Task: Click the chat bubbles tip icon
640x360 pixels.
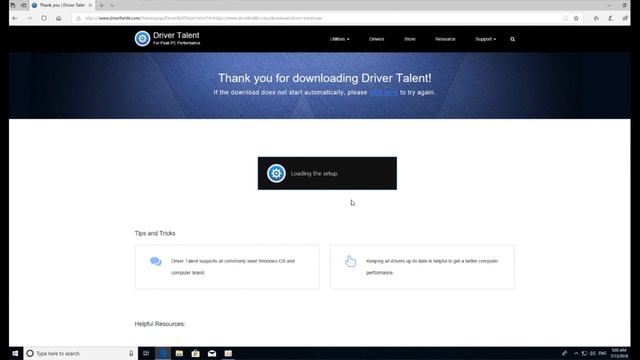Action: tap(156, 261)
